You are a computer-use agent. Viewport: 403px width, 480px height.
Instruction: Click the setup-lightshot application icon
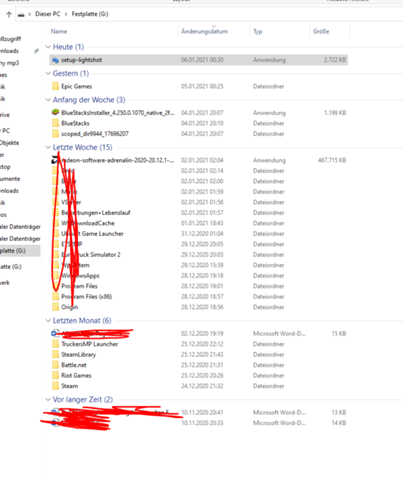pos(55,60)
